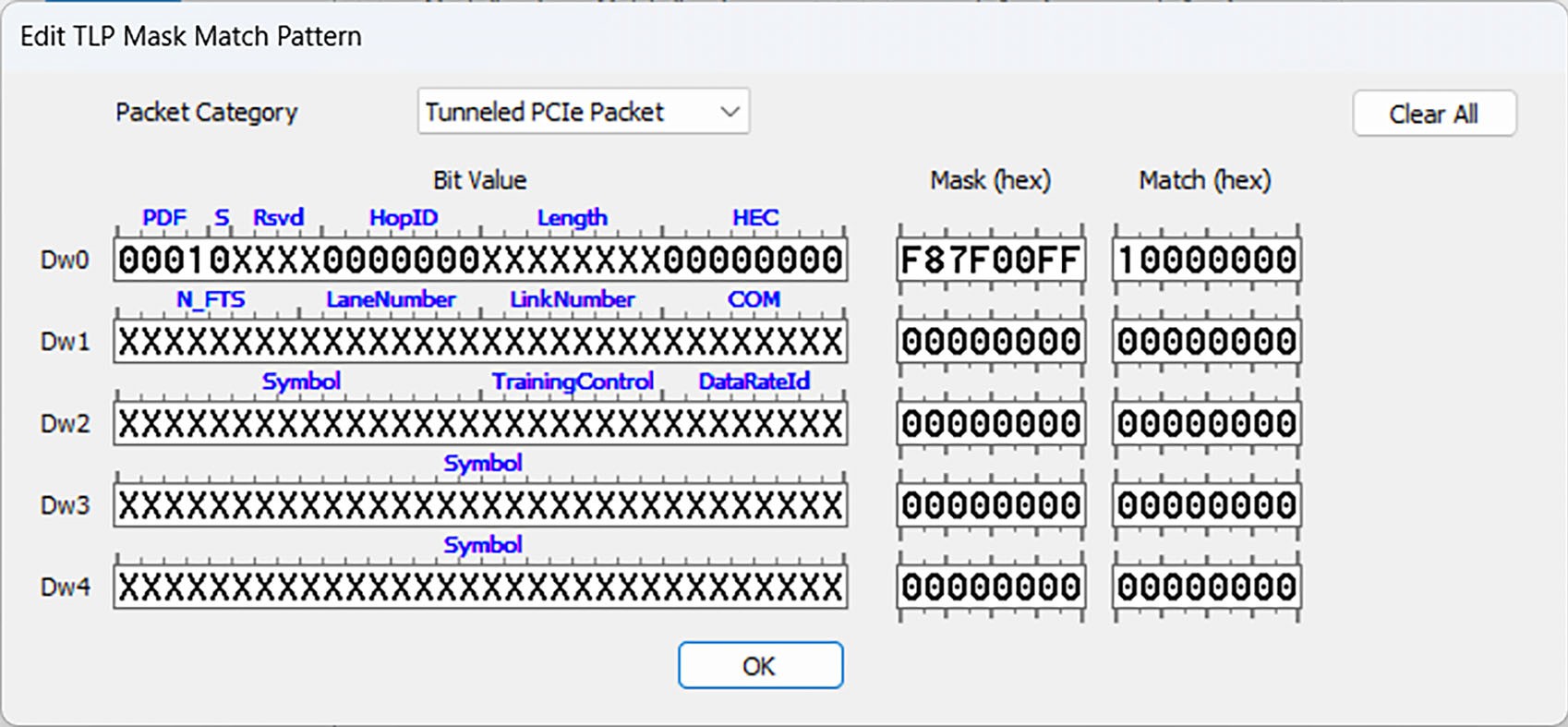
Task: Select the Dw1 Match hex field
Action: pos(1206,342)
